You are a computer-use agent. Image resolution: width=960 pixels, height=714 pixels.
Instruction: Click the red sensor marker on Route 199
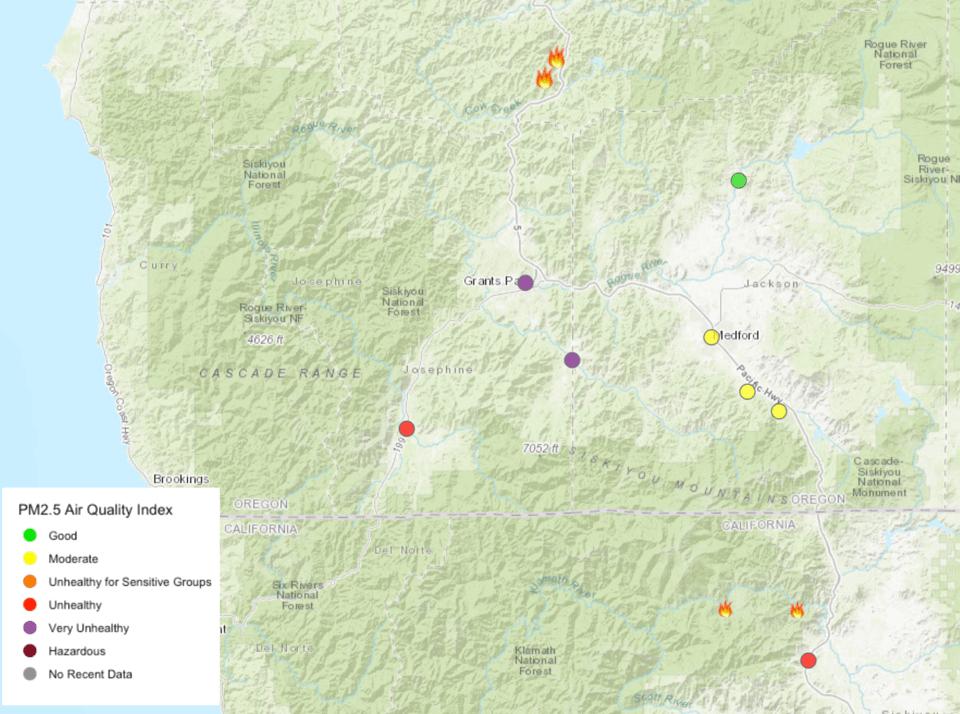coord(407,429)
